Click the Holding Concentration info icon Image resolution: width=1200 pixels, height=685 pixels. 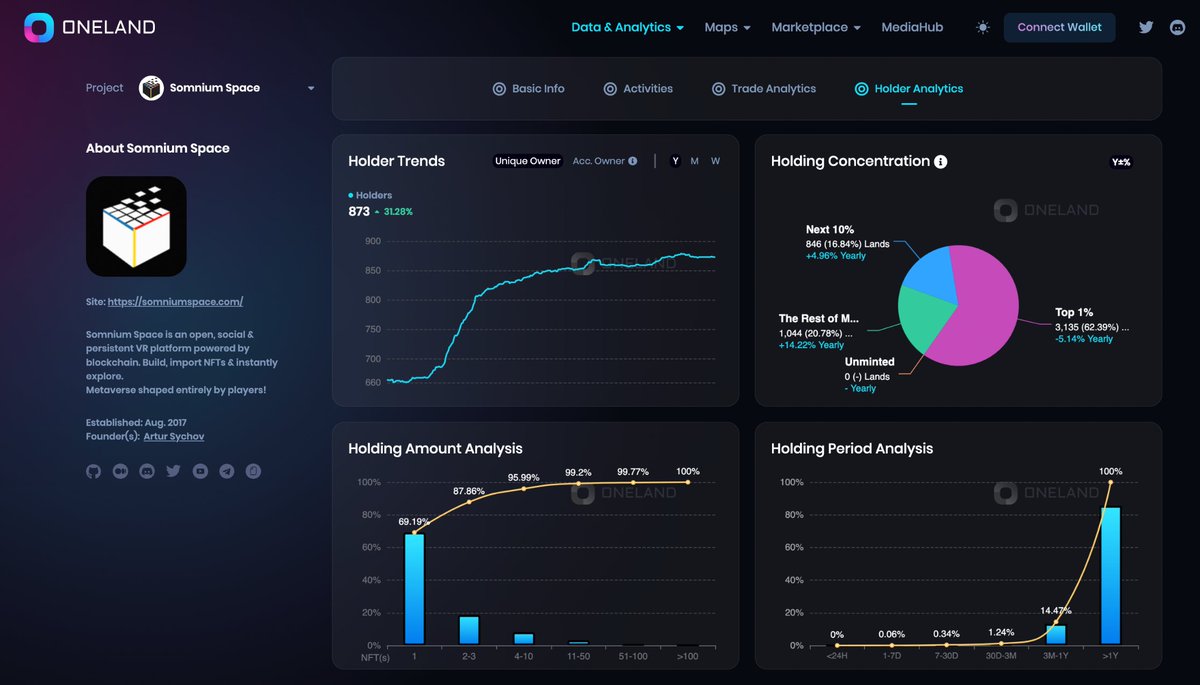[x=941, y=162]
